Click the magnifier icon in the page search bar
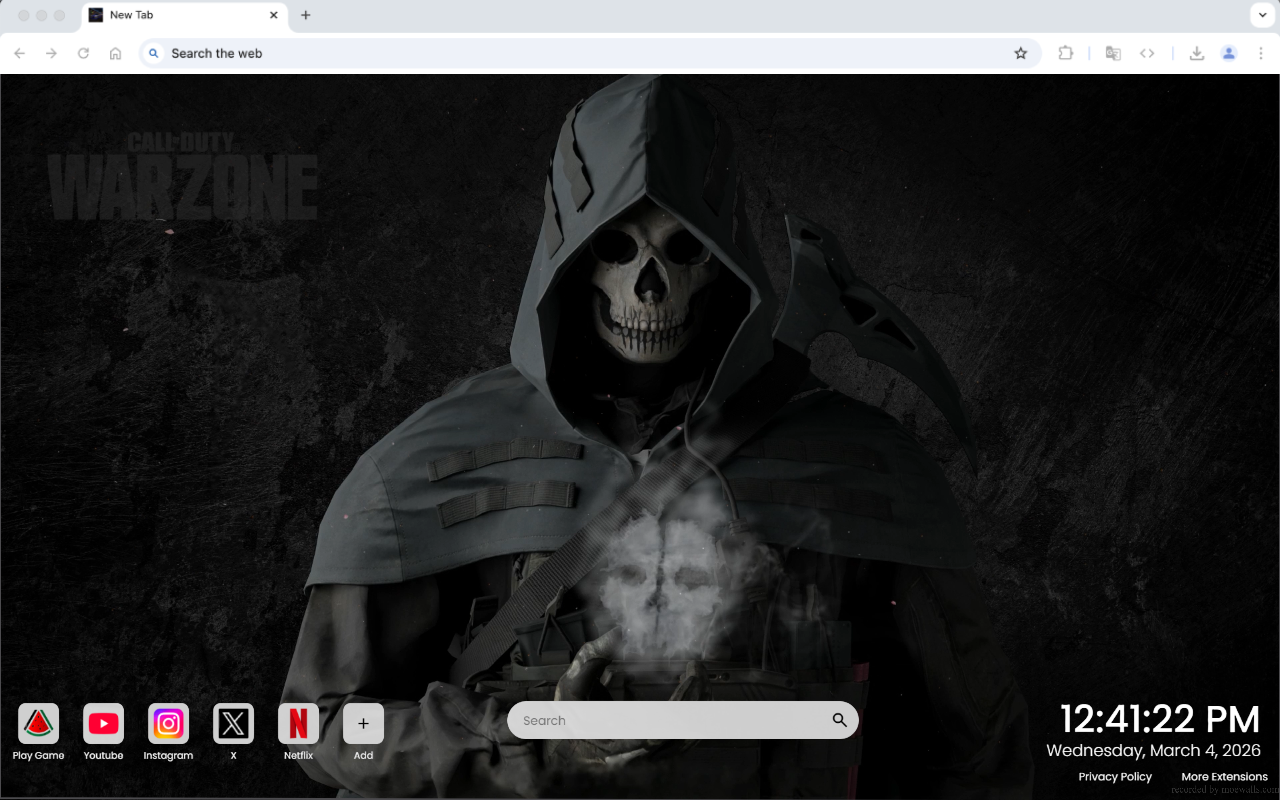This screenshot has width=1280, height=800. [839, 720]
